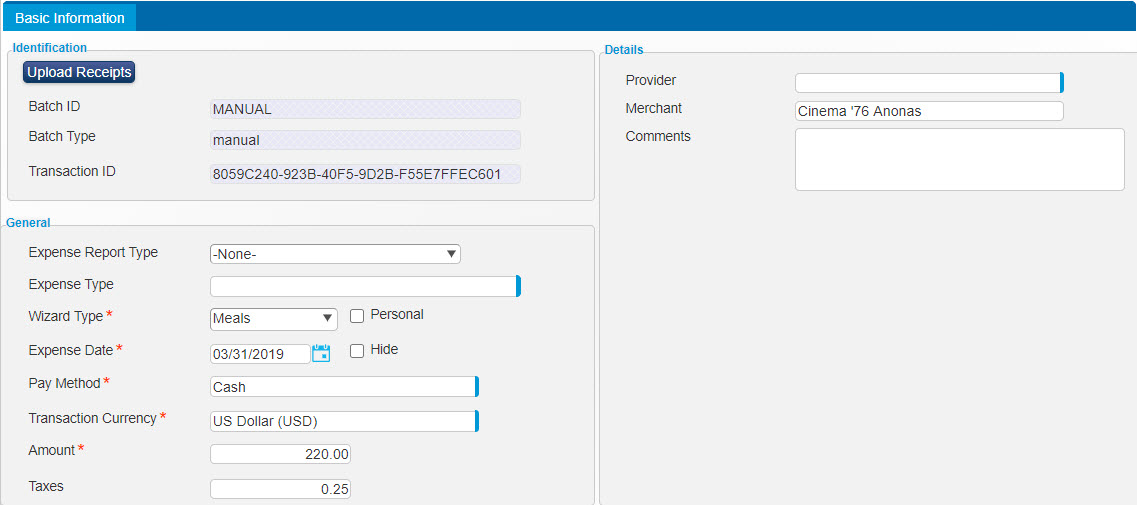Screen dimensions: 1137x505
Task: Click the Amount field showing 220.00
Action: click(x=280, y=455)
